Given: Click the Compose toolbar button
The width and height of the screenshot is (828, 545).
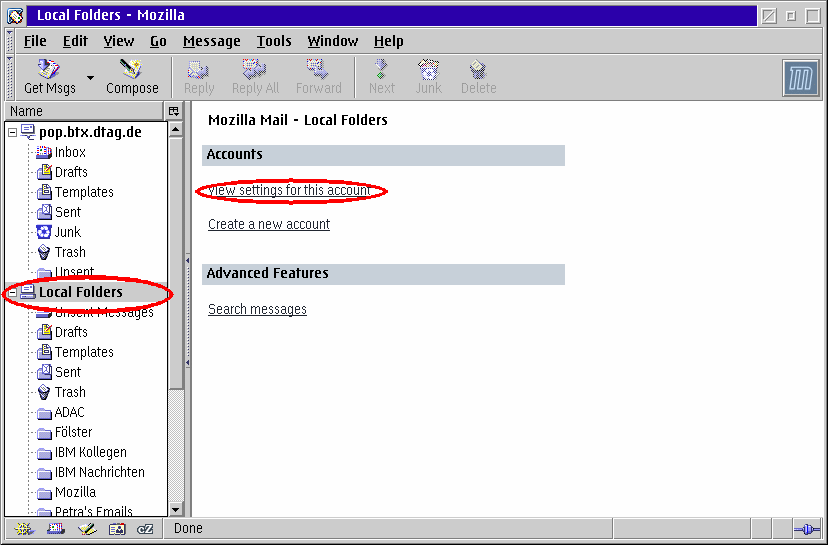Looking at the screenshot, I should pos(132,77).
